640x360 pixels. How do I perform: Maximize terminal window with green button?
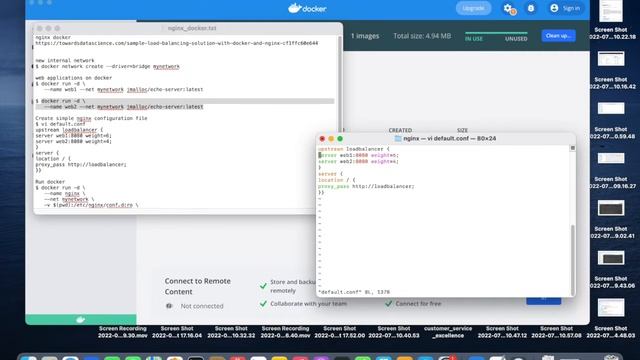point(340,139)
